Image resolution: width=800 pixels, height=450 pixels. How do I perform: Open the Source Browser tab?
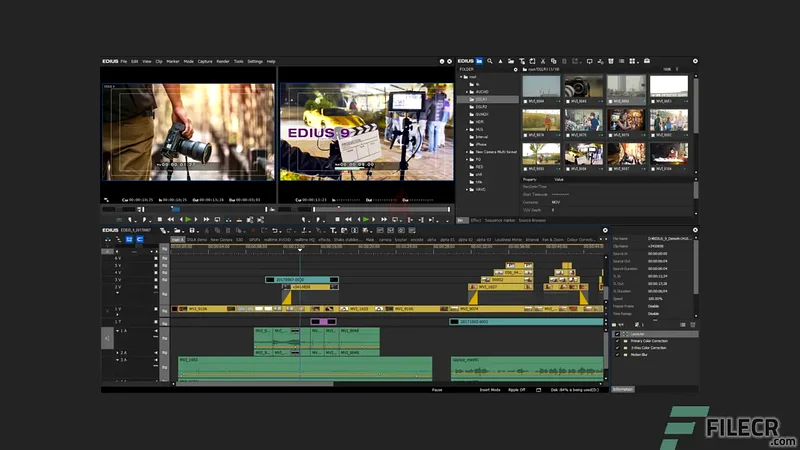click(532, 220)
